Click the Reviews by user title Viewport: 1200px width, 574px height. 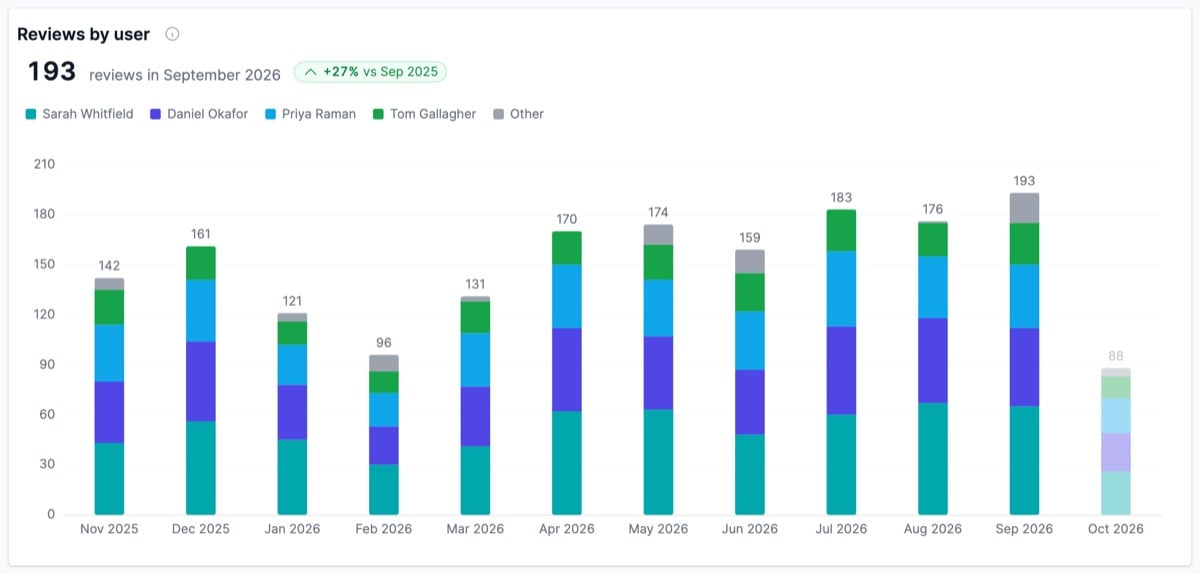point(84,34)
